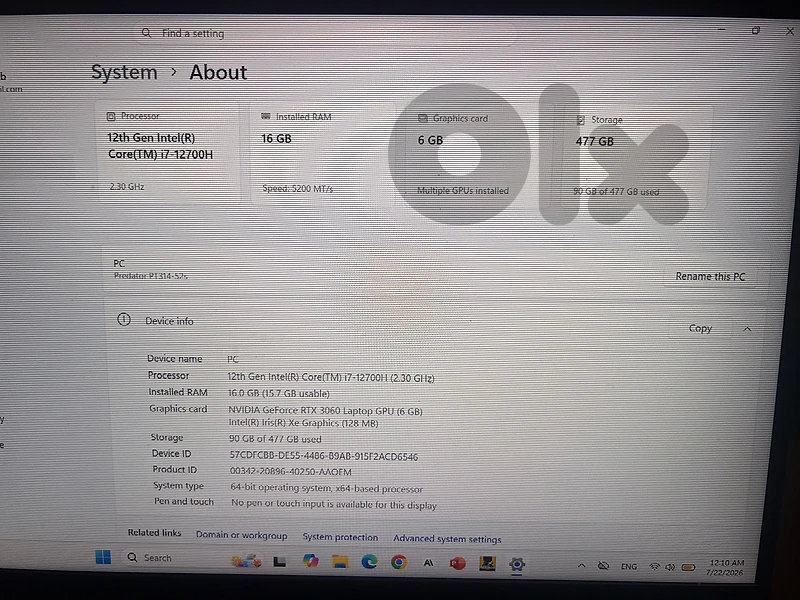Open the black L-shaped app icon on taskbar
This screenshot has height=600, width=800.
coord(279,562)
